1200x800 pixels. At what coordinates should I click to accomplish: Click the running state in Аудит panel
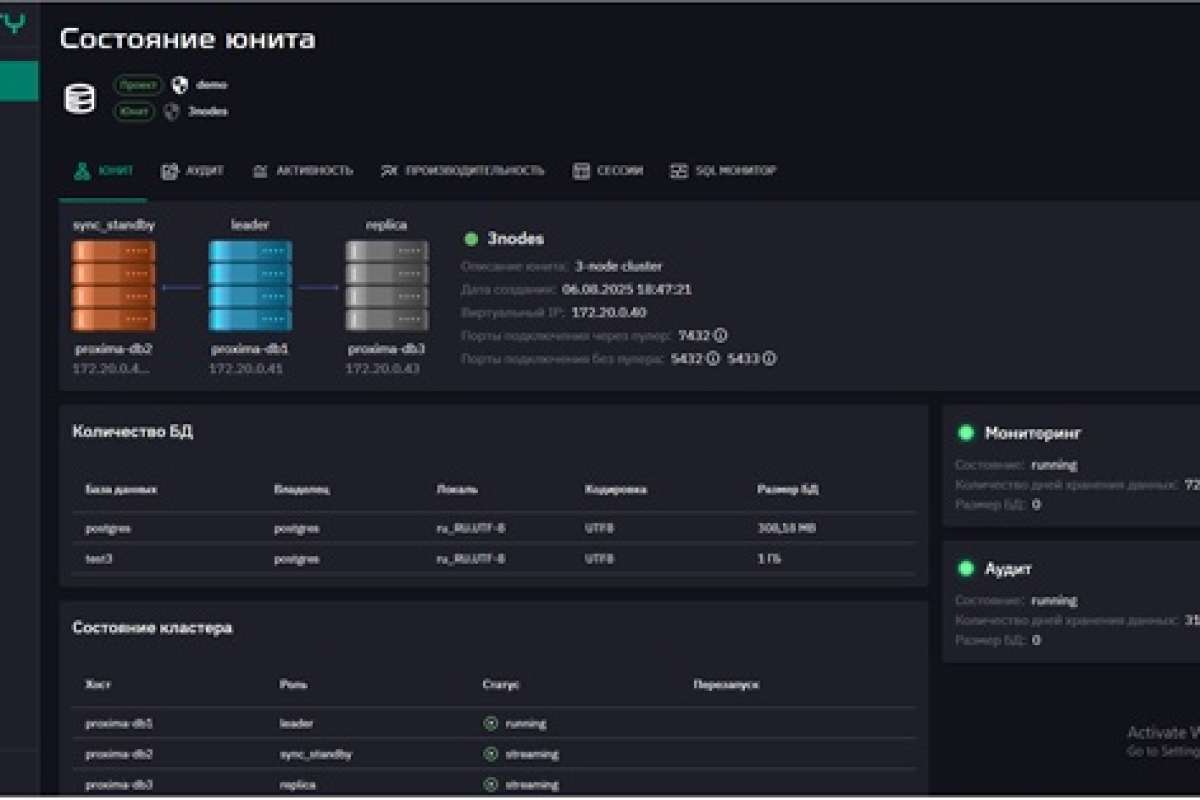coord(1055,601)
